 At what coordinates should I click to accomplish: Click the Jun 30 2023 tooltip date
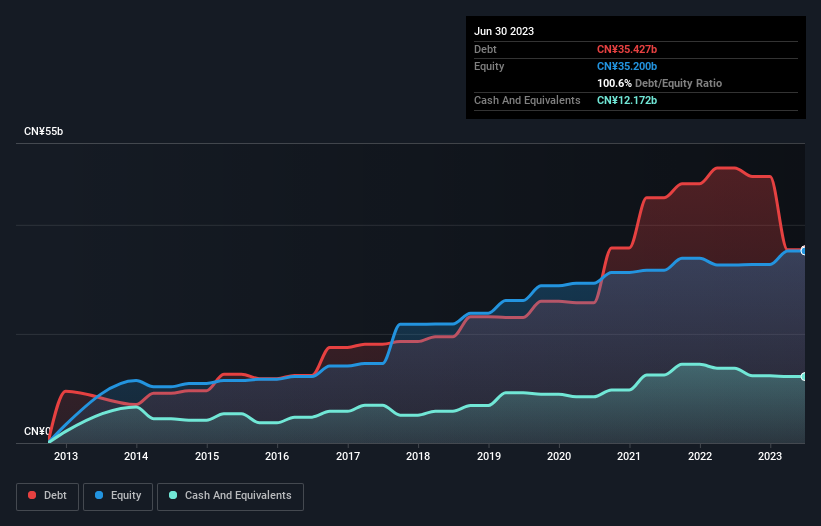[504, 31]
